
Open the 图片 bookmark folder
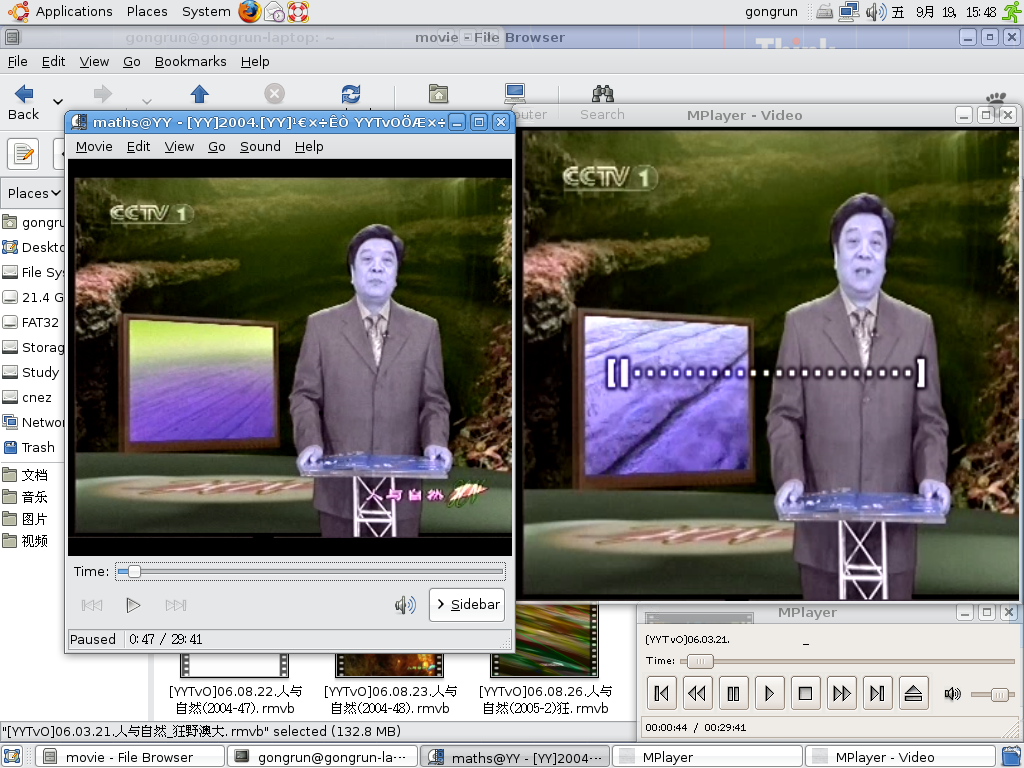pyautogui.click(x=34, y=519)
